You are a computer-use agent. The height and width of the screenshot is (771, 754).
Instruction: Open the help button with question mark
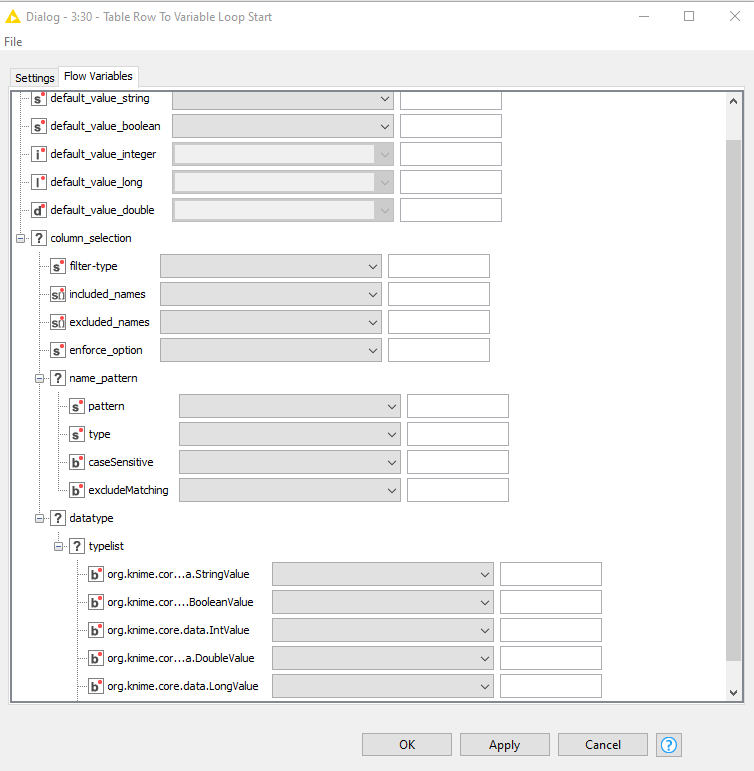coord(669,745)
